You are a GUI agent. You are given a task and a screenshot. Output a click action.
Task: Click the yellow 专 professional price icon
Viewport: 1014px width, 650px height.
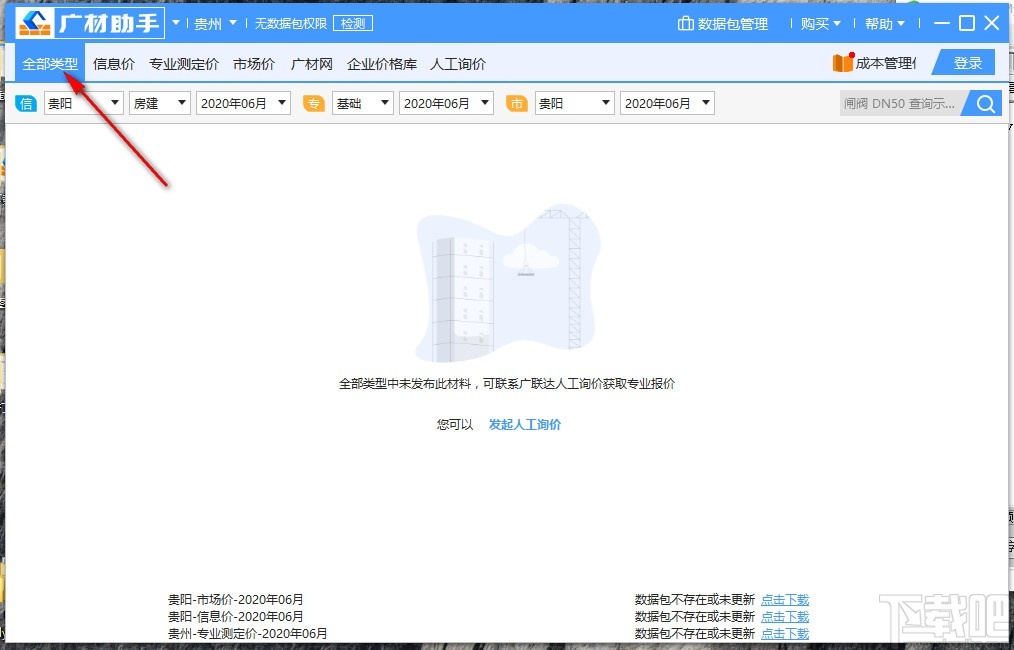[x=313, y=103]
